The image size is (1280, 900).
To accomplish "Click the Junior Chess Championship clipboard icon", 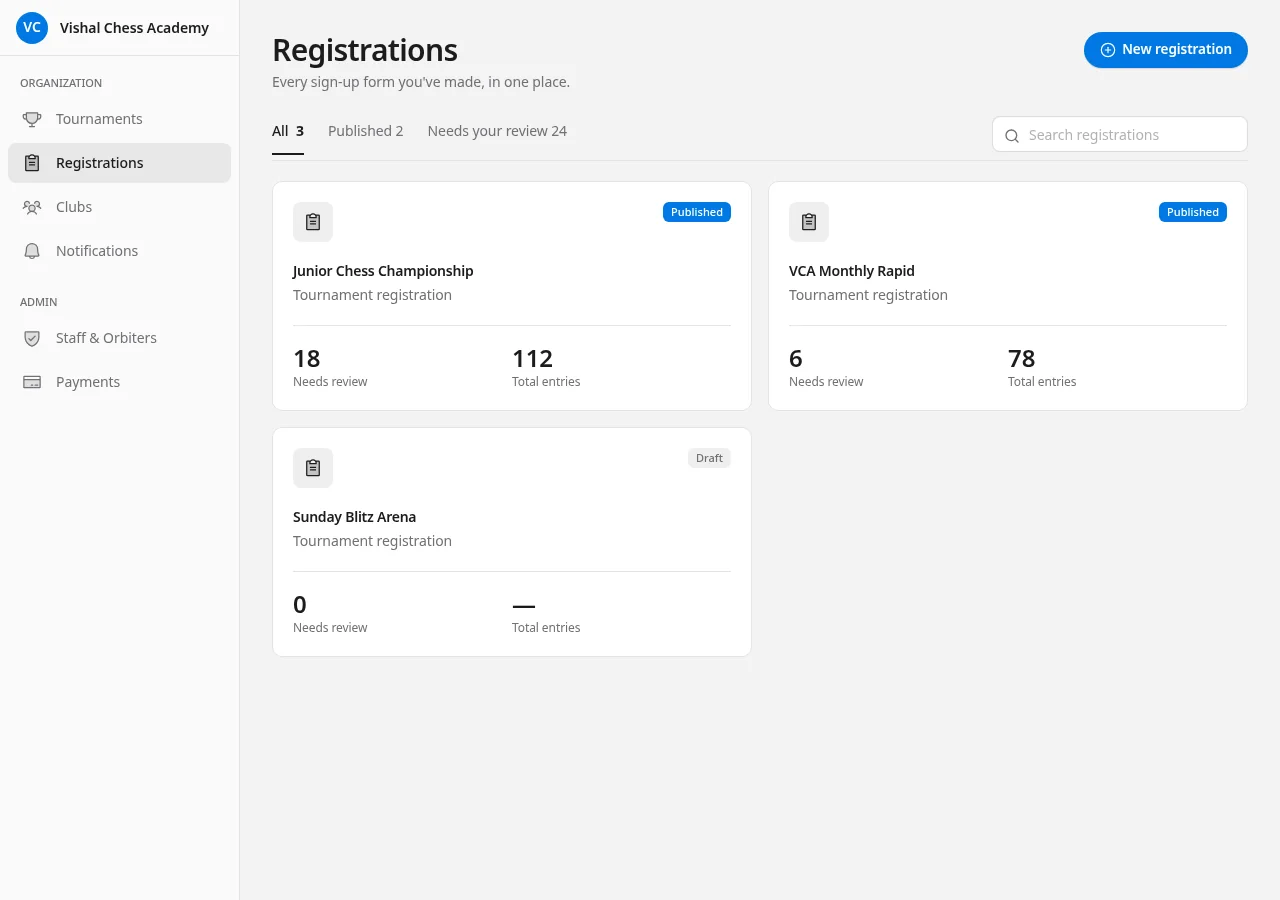I will tap(313, 222).
